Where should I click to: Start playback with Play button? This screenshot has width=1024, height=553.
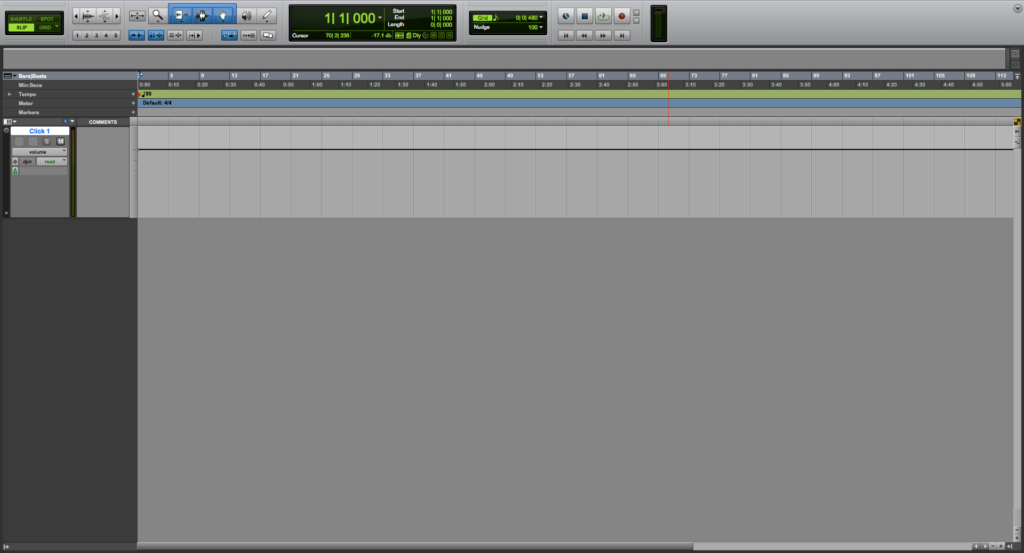[603, 16]
